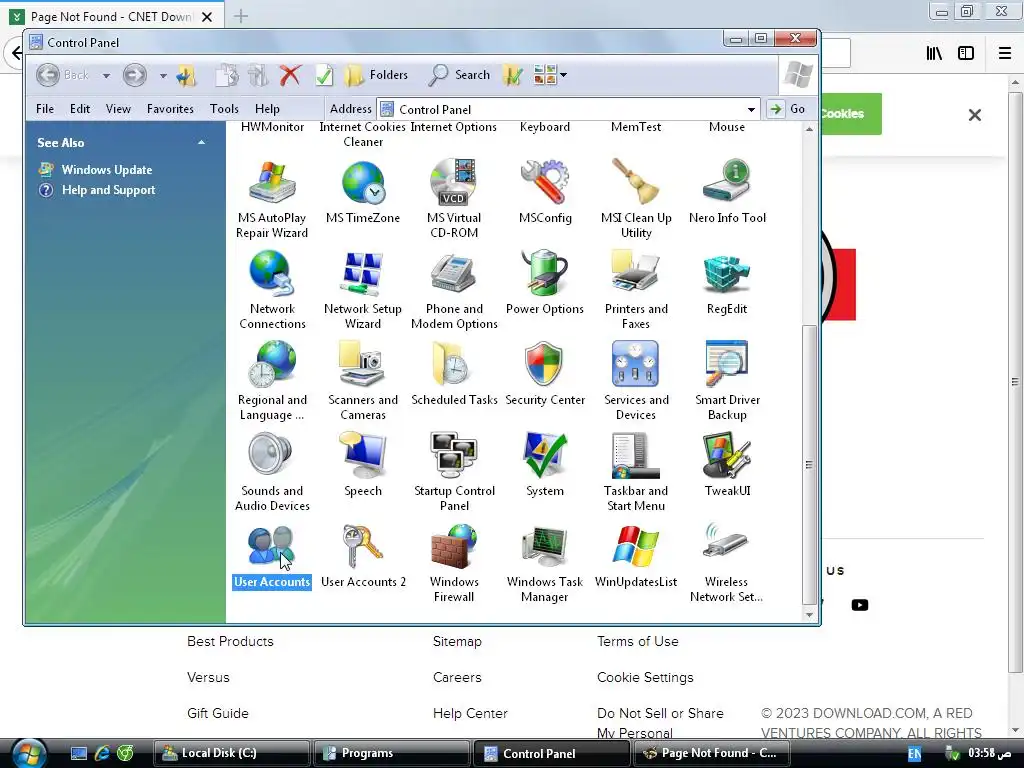Click the Go button beside Address
The image size is (1024, 768).
click(x=787, y=109)
